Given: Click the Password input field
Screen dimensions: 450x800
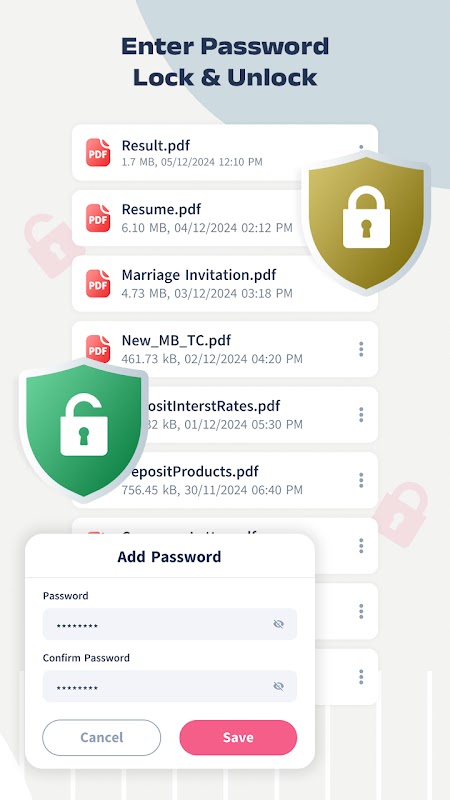Looking at the screenshot, I should pos(169,624).
